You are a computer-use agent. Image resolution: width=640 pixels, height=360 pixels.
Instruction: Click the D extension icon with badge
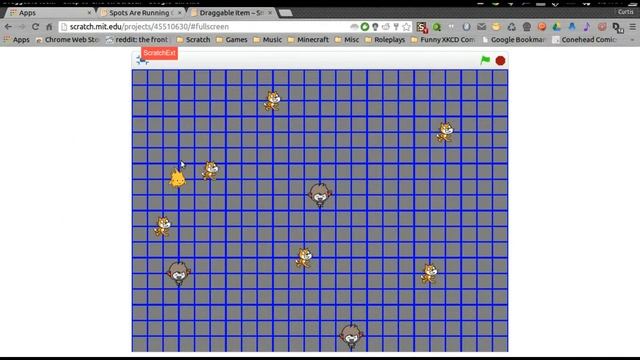click(618, 28)
